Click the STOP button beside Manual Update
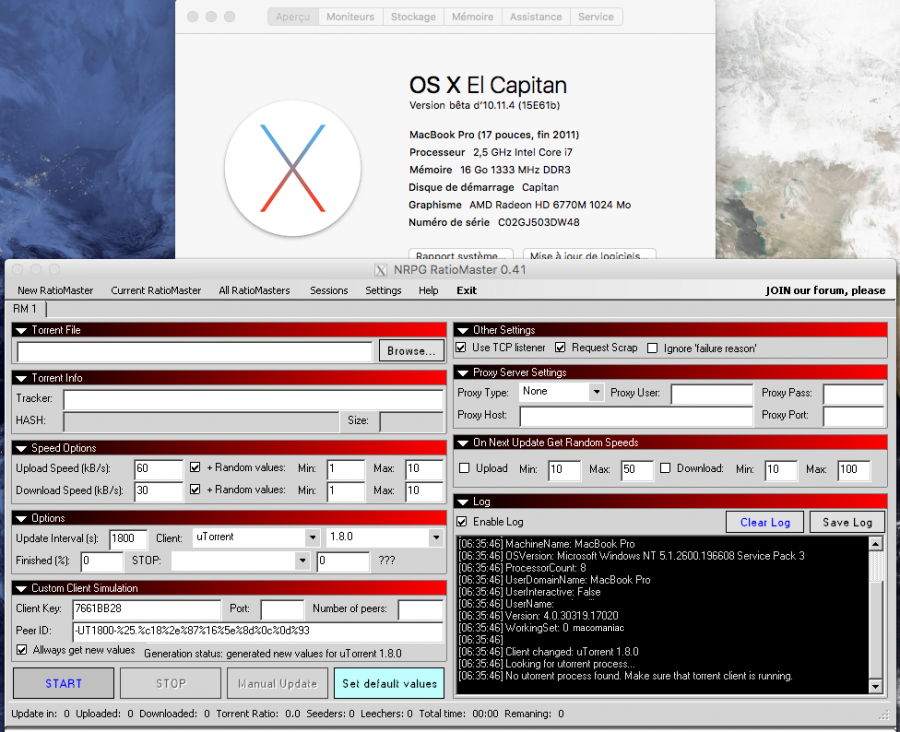The height and width of the screenshot is (732, 900). (x=170, y=683)
